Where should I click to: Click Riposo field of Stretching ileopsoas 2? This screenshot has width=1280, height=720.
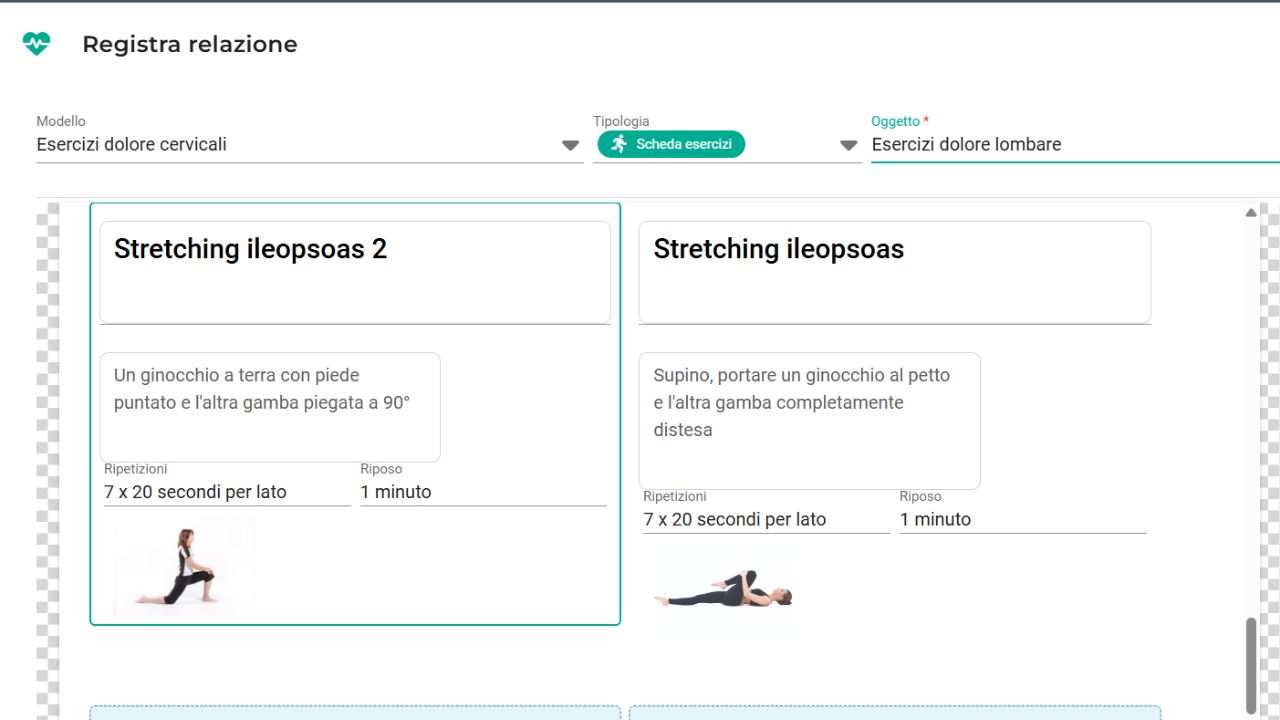483,492
